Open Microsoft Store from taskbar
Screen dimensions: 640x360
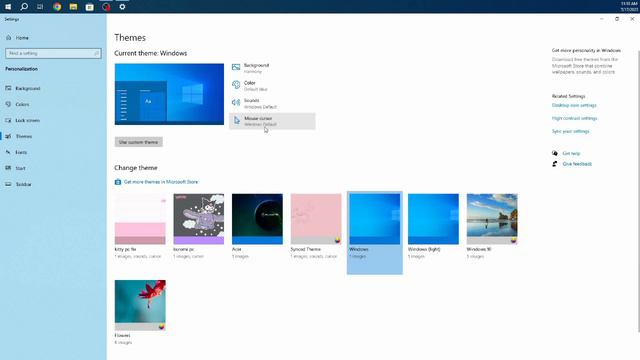coord(90,7)
